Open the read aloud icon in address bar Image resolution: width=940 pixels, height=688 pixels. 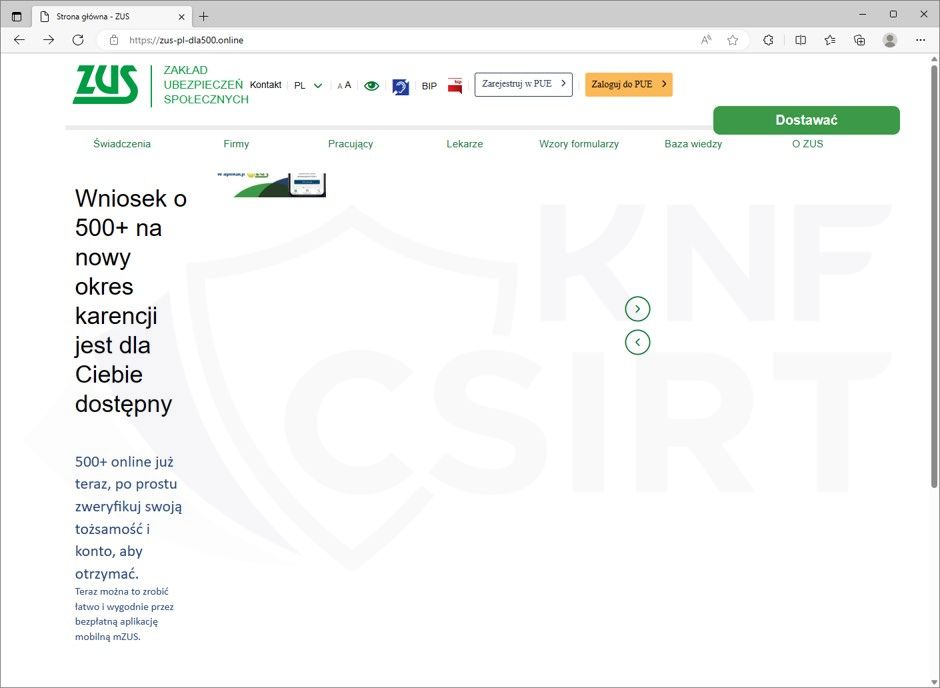pyautogui.click(x=706, y=40)
